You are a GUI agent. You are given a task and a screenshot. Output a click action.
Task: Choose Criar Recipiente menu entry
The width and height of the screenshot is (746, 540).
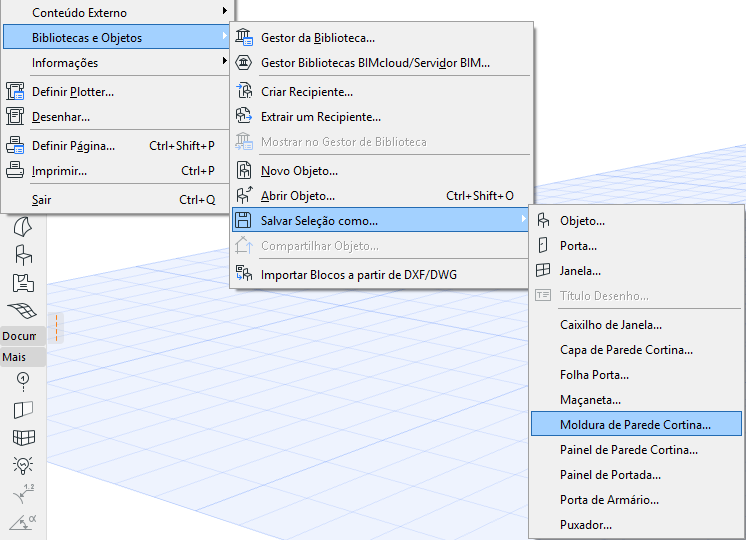click(x=381, y=92)
